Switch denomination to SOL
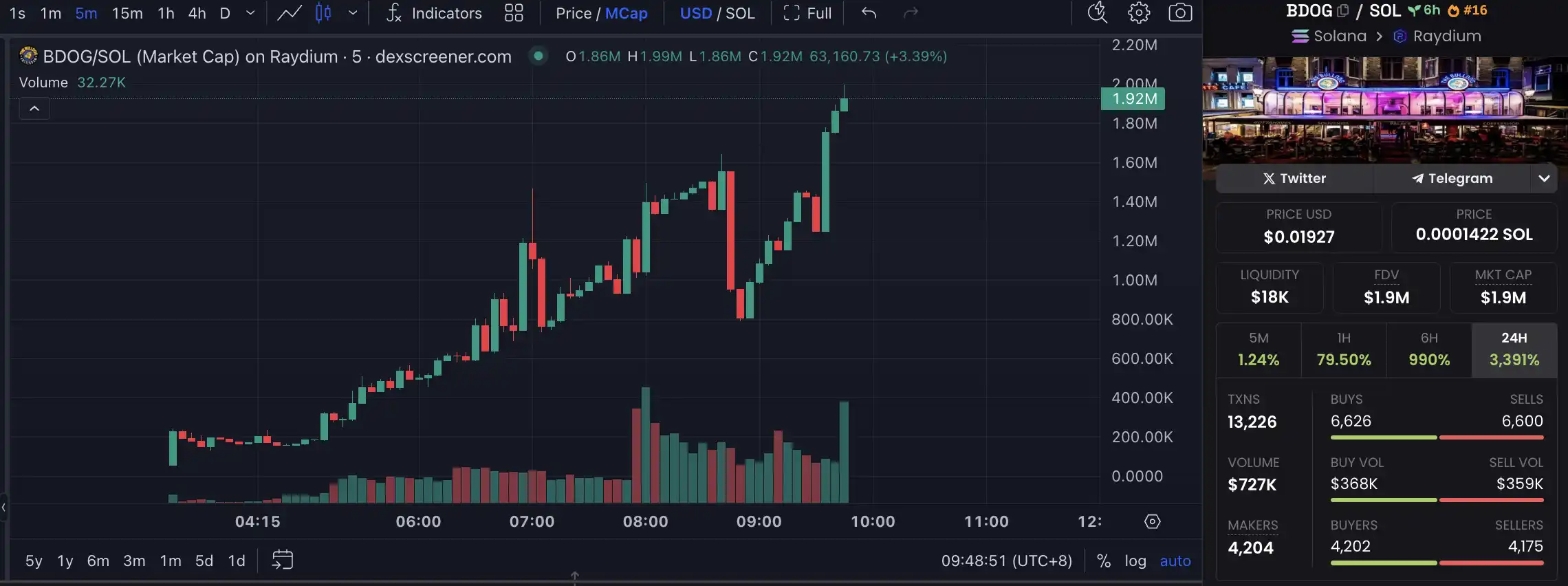Viewport: 1568px width, 586px height. (x=740, y=13)
